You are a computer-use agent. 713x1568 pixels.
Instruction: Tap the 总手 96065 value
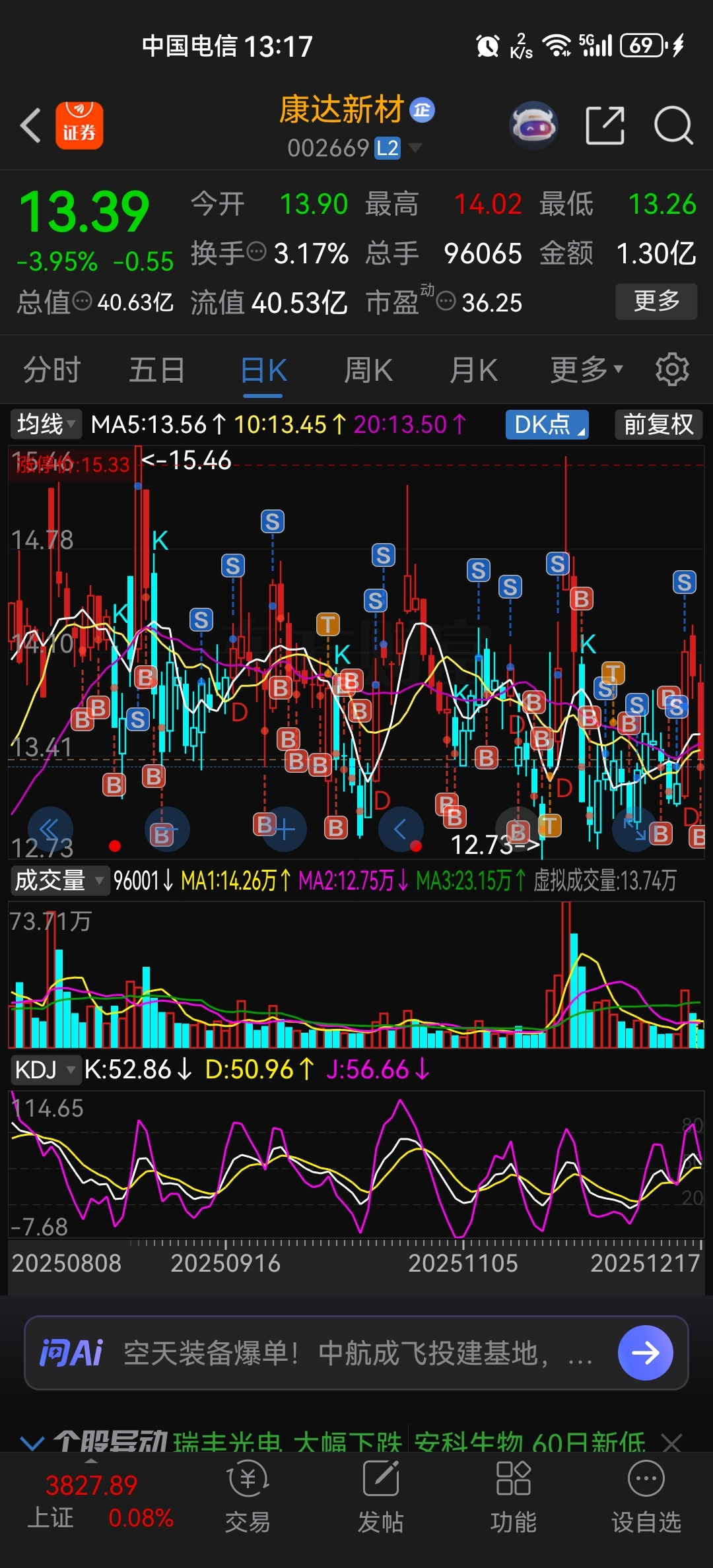tap(483, 253)
